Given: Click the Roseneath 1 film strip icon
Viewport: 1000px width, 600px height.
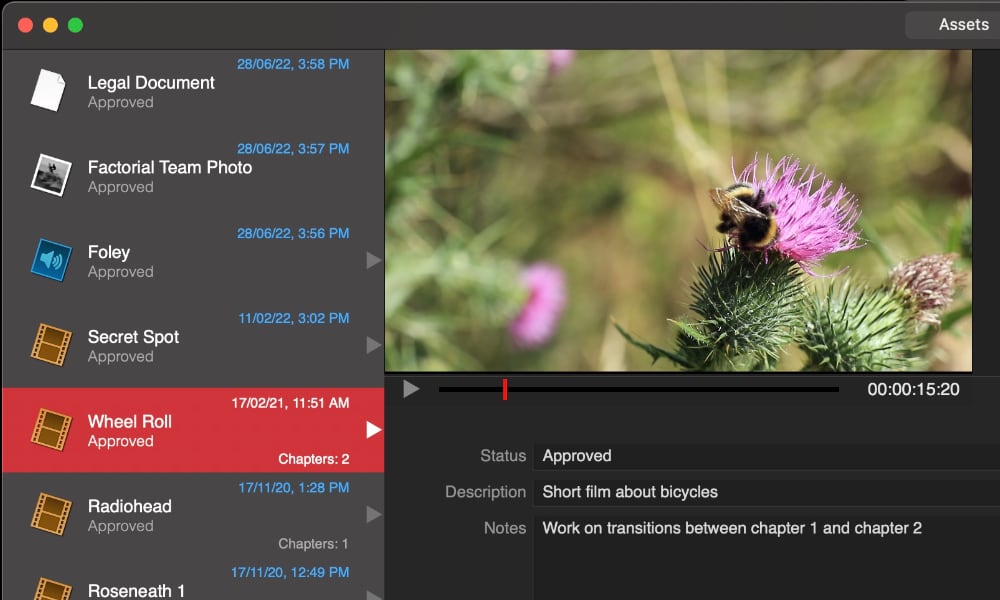Looking at the screenshot, I should 51,589.
